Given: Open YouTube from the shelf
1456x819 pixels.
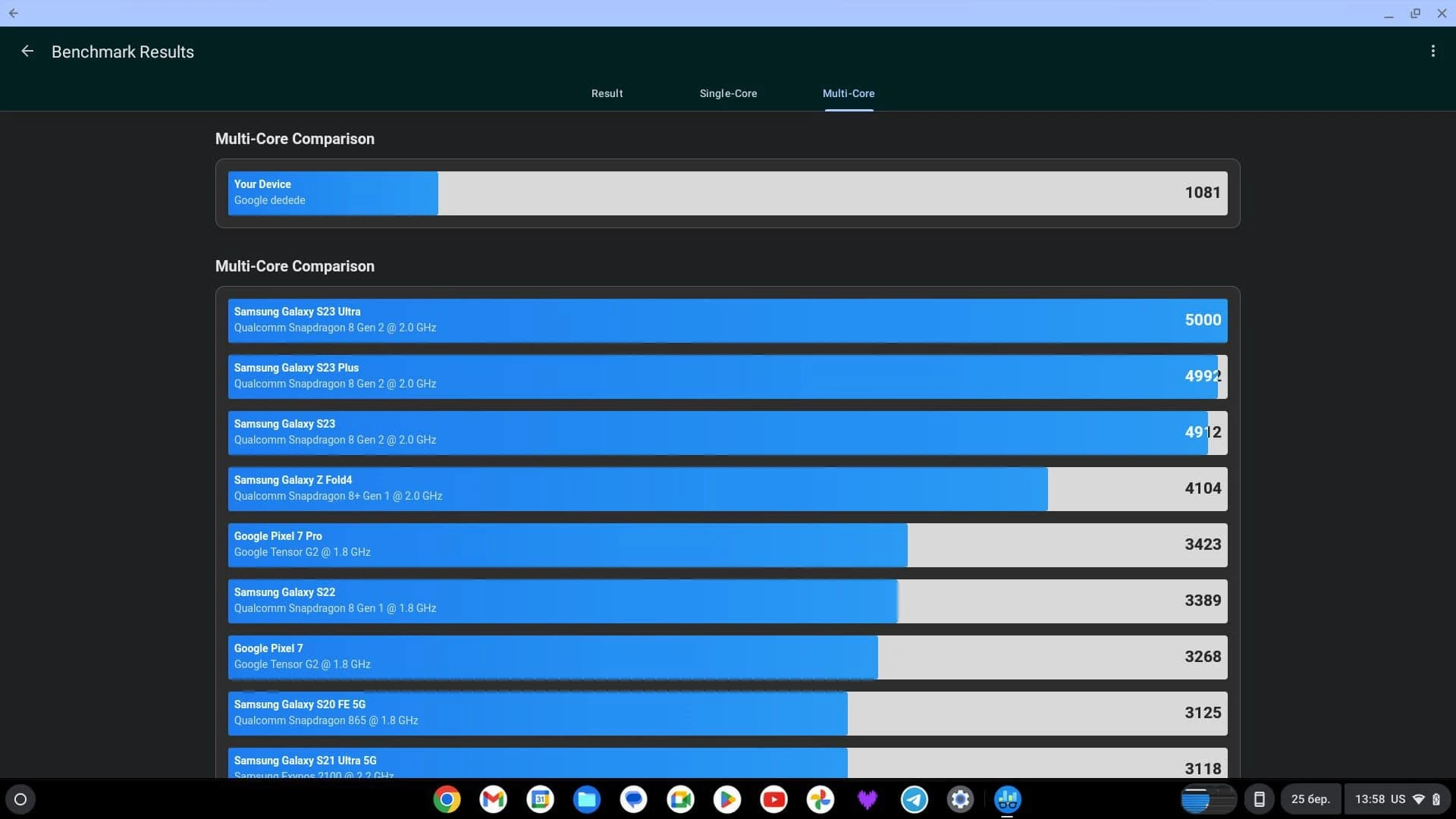Looking at the screenshot, I should 773,799.
